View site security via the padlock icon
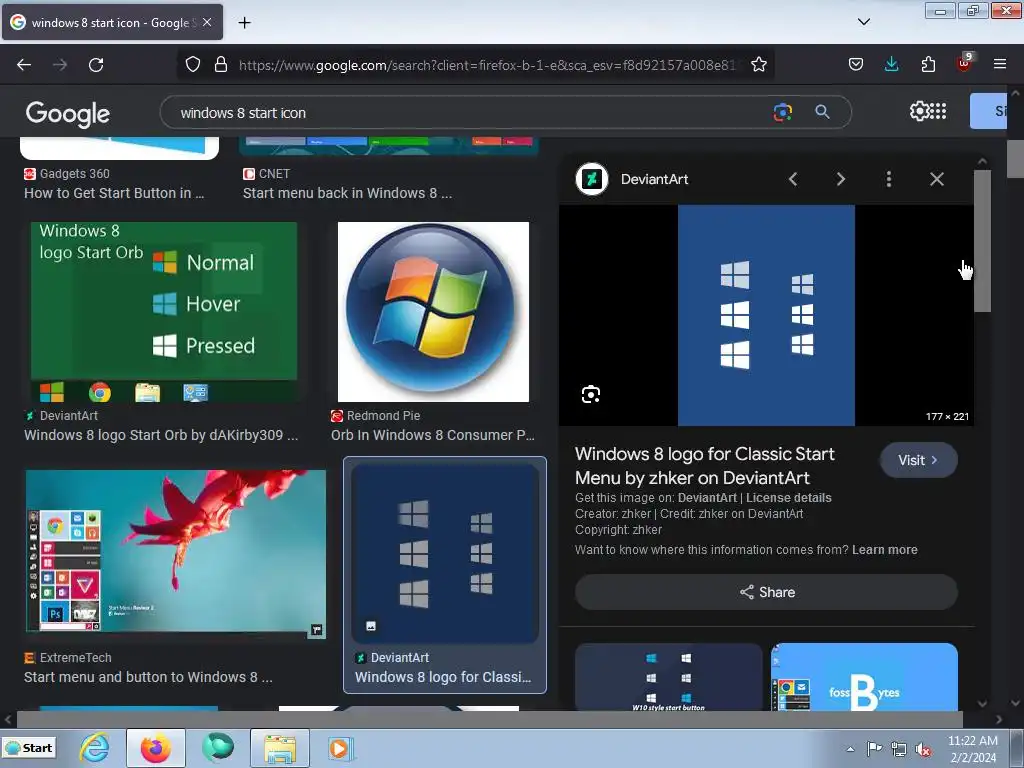 pyautogui.click(x=221, y=65)
